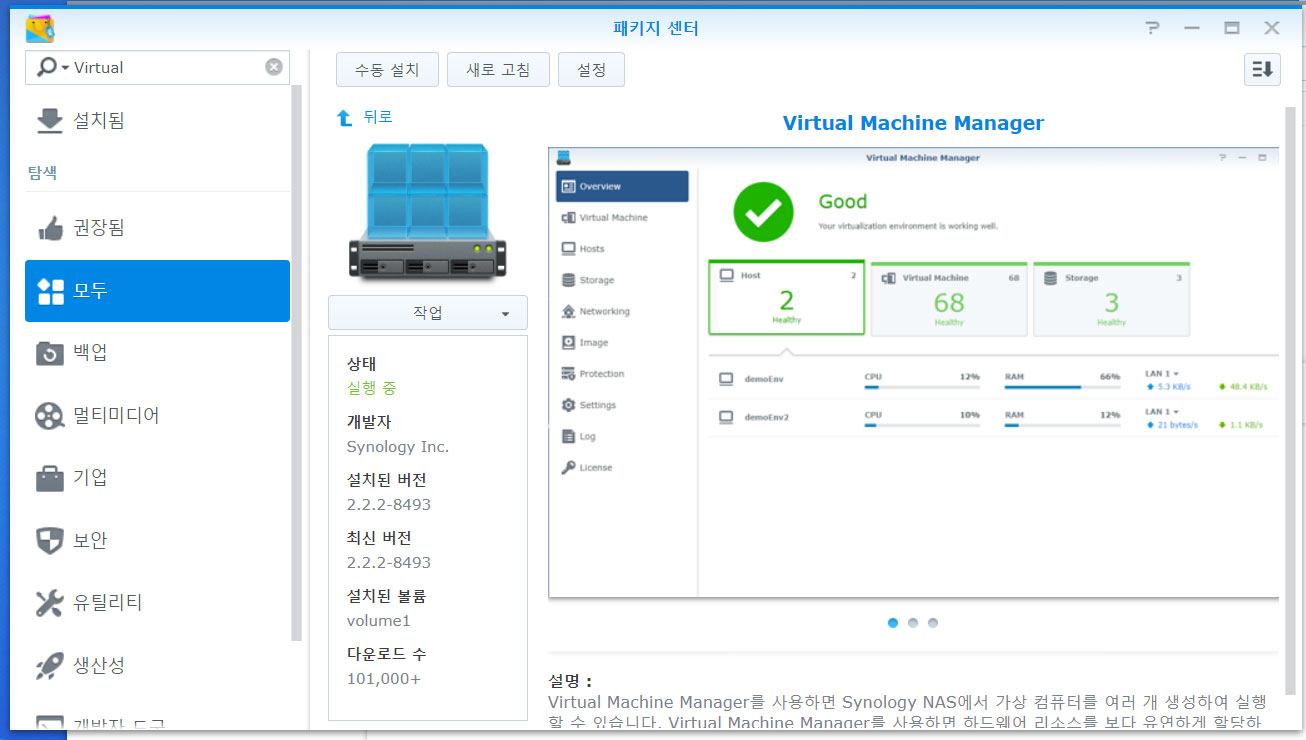Toggle the sort order button
This screenshot has height=740, width=1306.
[x=1262, y=69]
